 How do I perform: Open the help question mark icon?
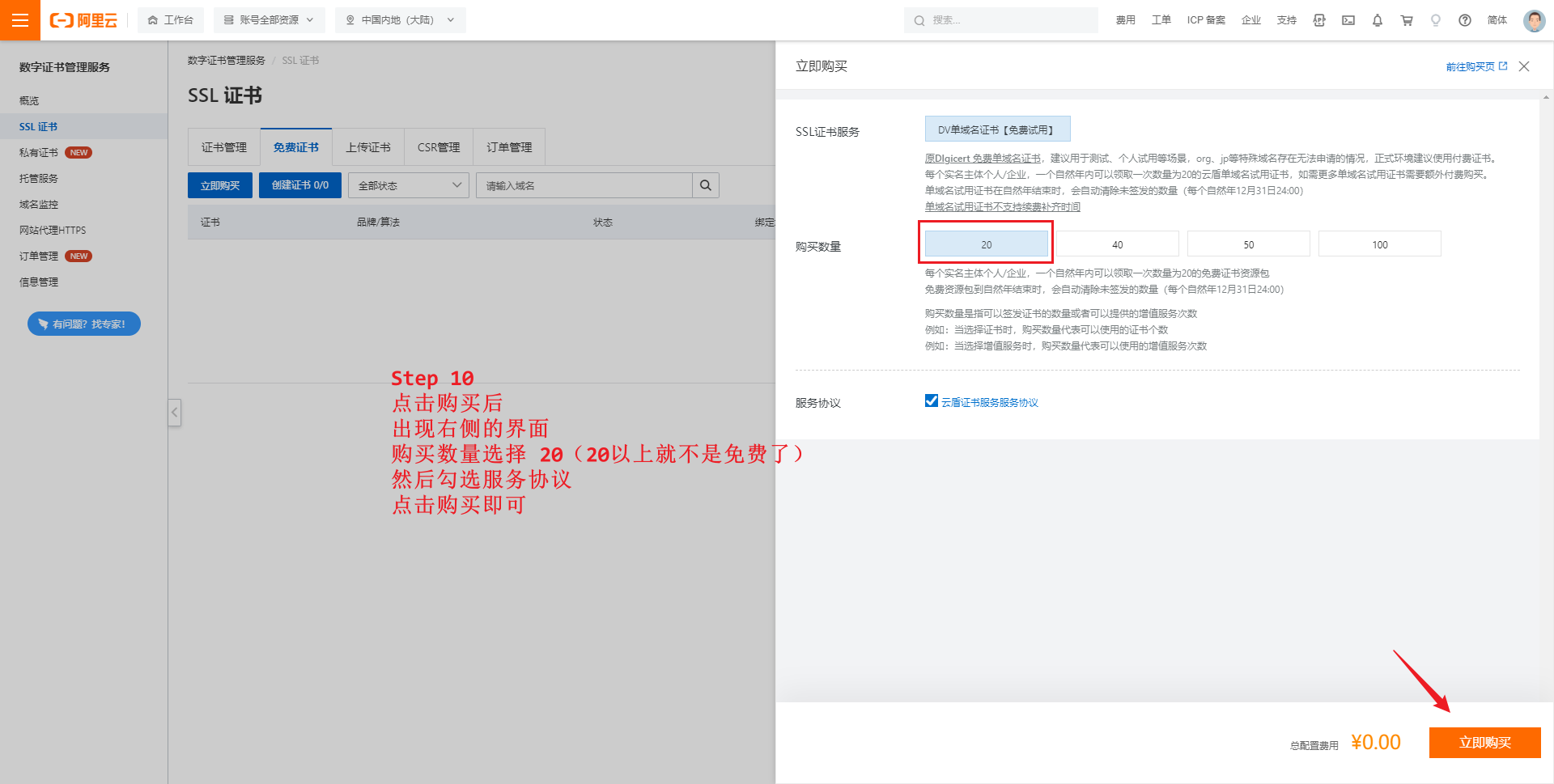[1465, 20]
